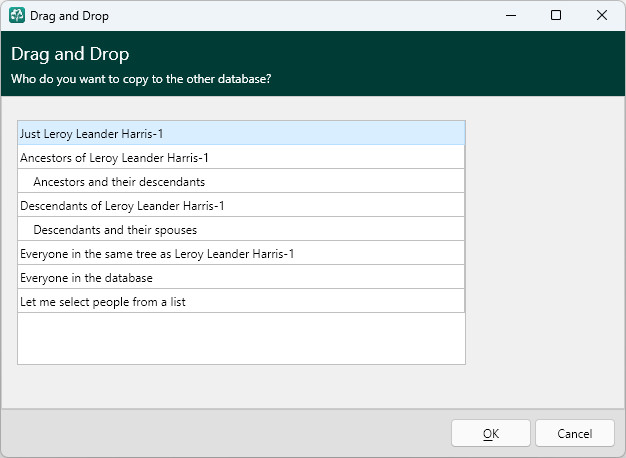Cancel the copy operation

click(x=574, y=433)
